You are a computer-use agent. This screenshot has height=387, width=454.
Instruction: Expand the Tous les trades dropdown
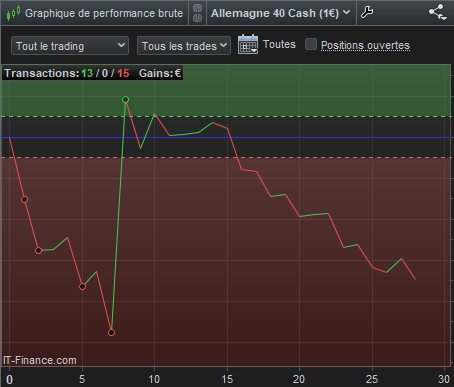pos(184,46)
